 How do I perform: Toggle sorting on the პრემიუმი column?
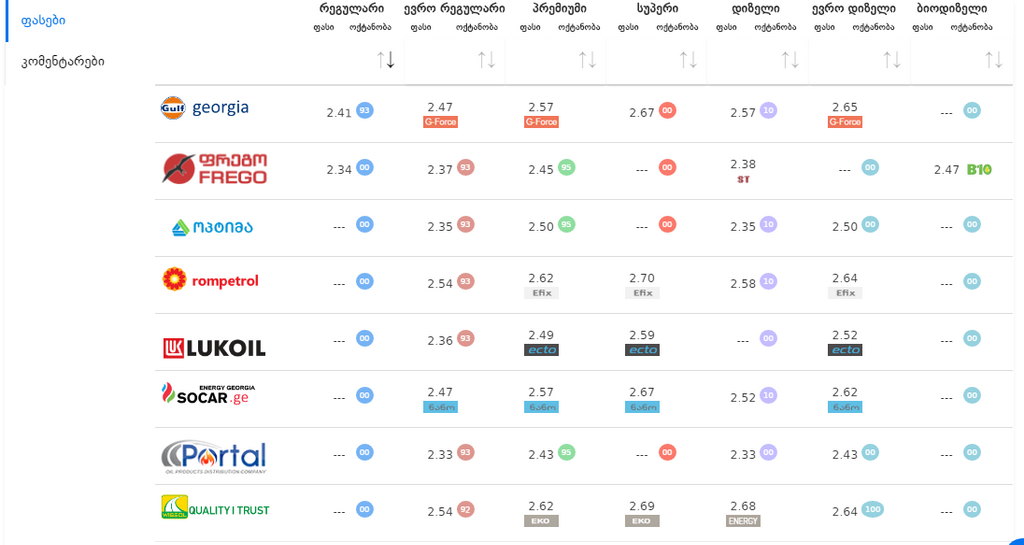(588, 60)
